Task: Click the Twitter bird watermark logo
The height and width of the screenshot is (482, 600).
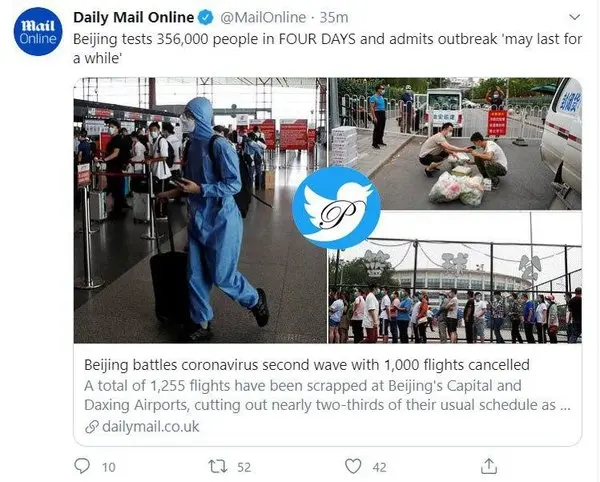Action: (336, 208)
